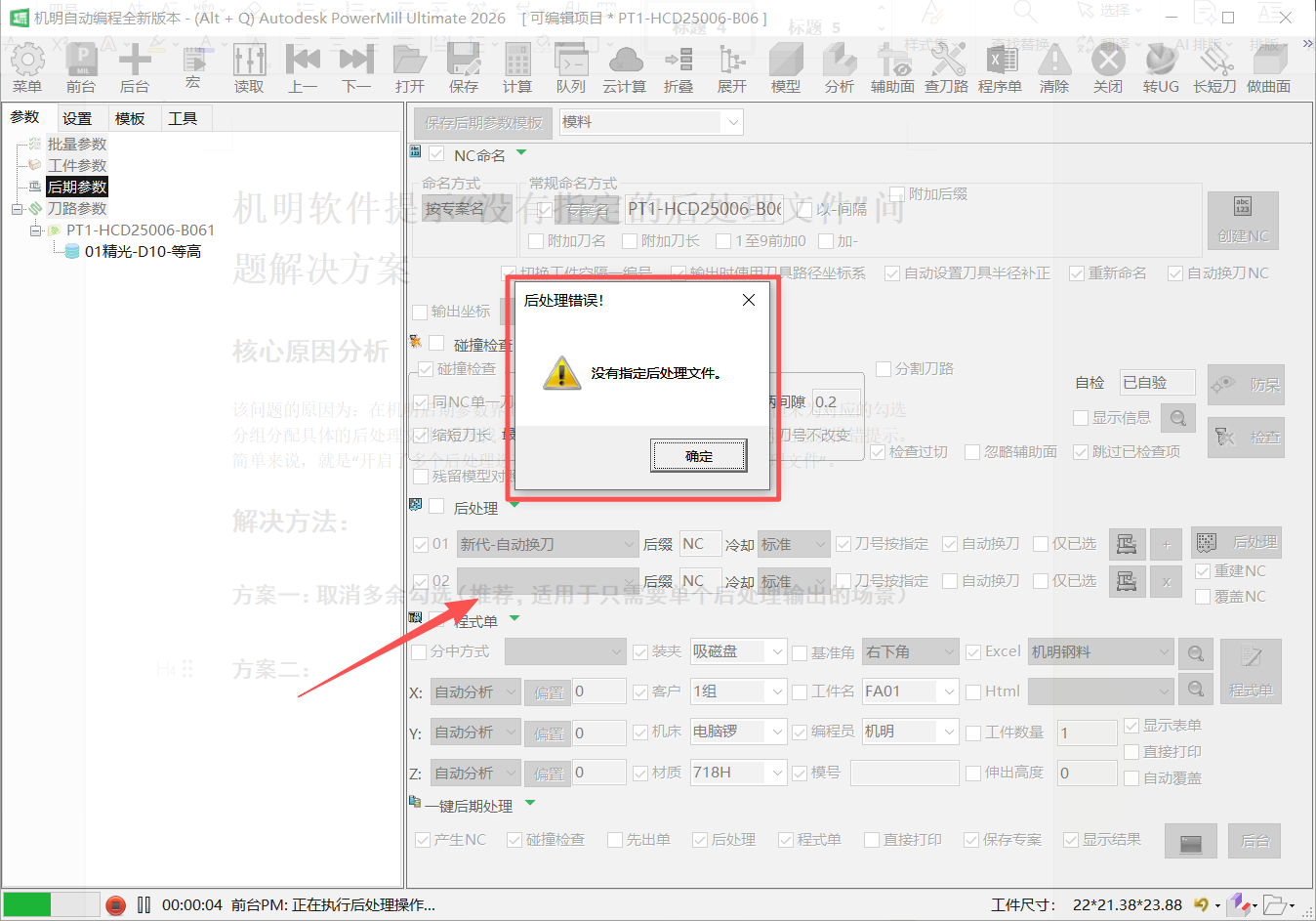Switch to the 模板 tab
The width and height of the screenshot is (1316, 921).
click(x=130, y=118)
